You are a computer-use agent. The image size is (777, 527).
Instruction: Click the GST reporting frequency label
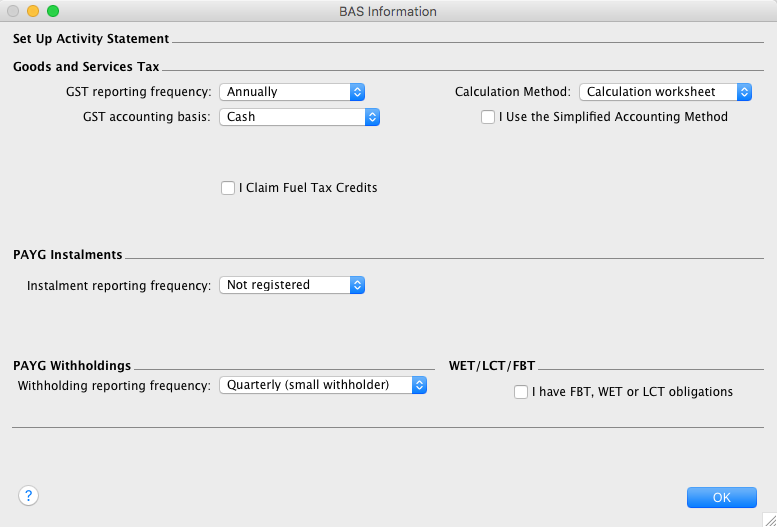(x=138, y=92)
